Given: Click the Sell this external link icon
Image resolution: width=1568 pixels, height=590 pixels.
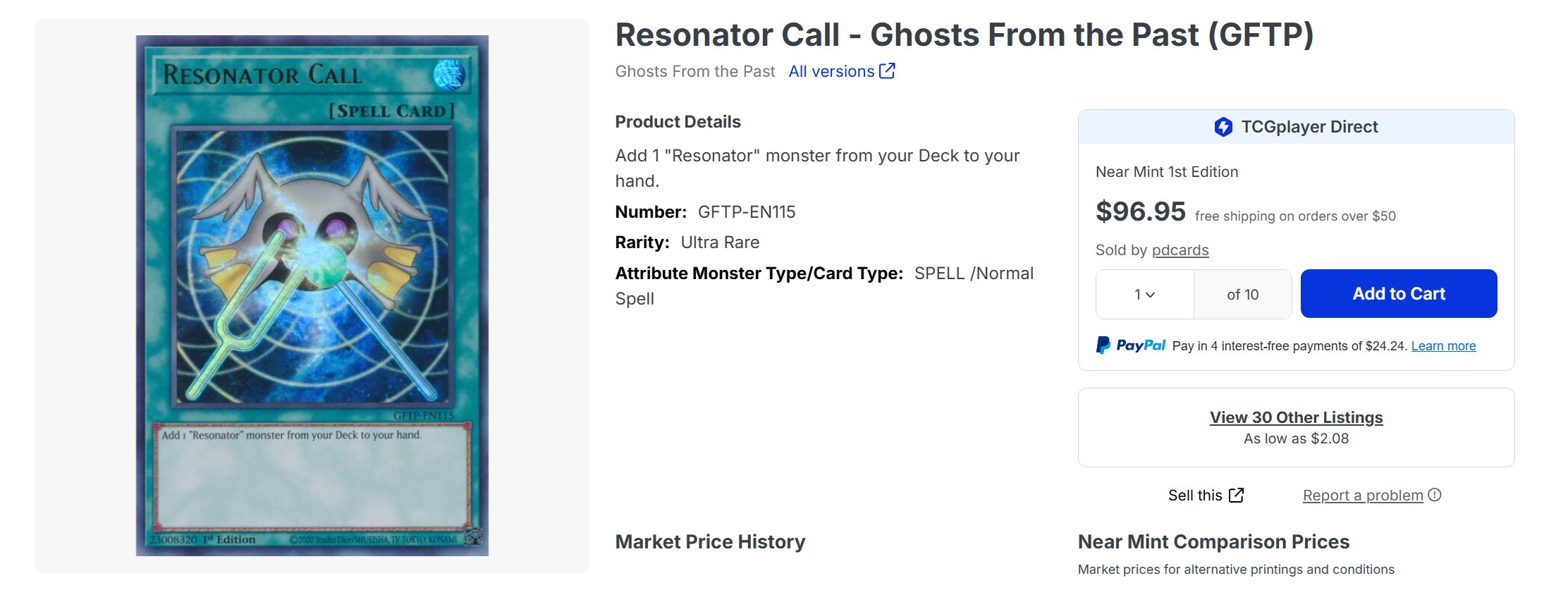Looking at the screenshot, I should point(1236,496).
